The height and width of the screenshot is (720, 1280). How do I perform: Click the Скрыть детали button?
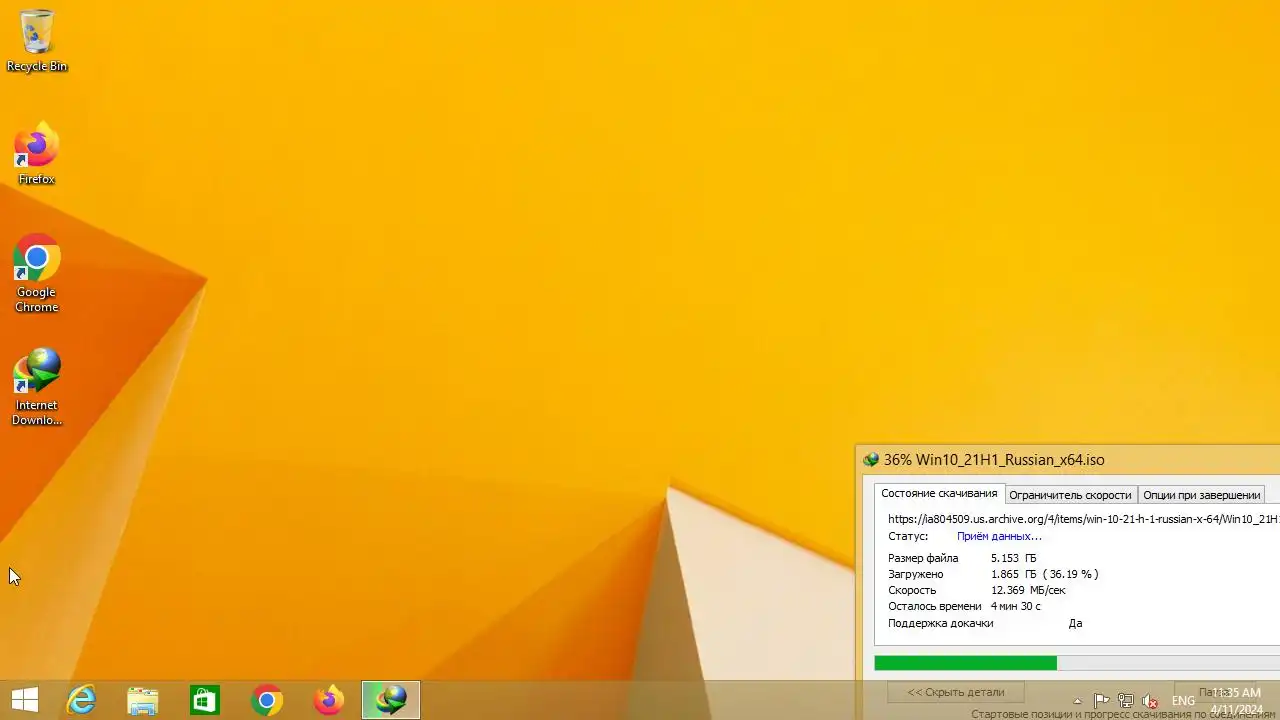pyautogui.click(x=956, y=692)
